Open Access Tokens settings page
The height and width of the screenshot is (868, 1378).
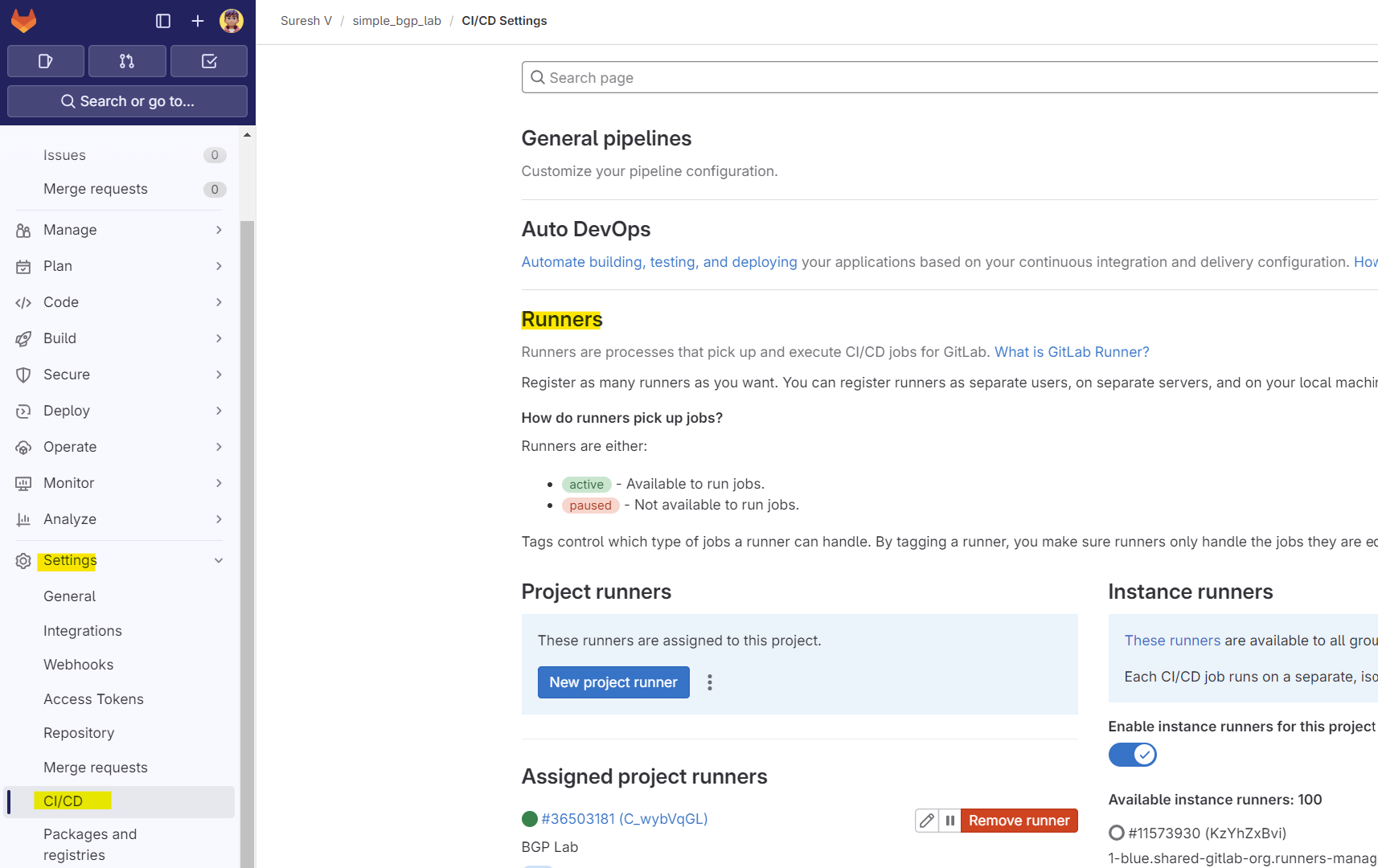[x=93, y=699]
